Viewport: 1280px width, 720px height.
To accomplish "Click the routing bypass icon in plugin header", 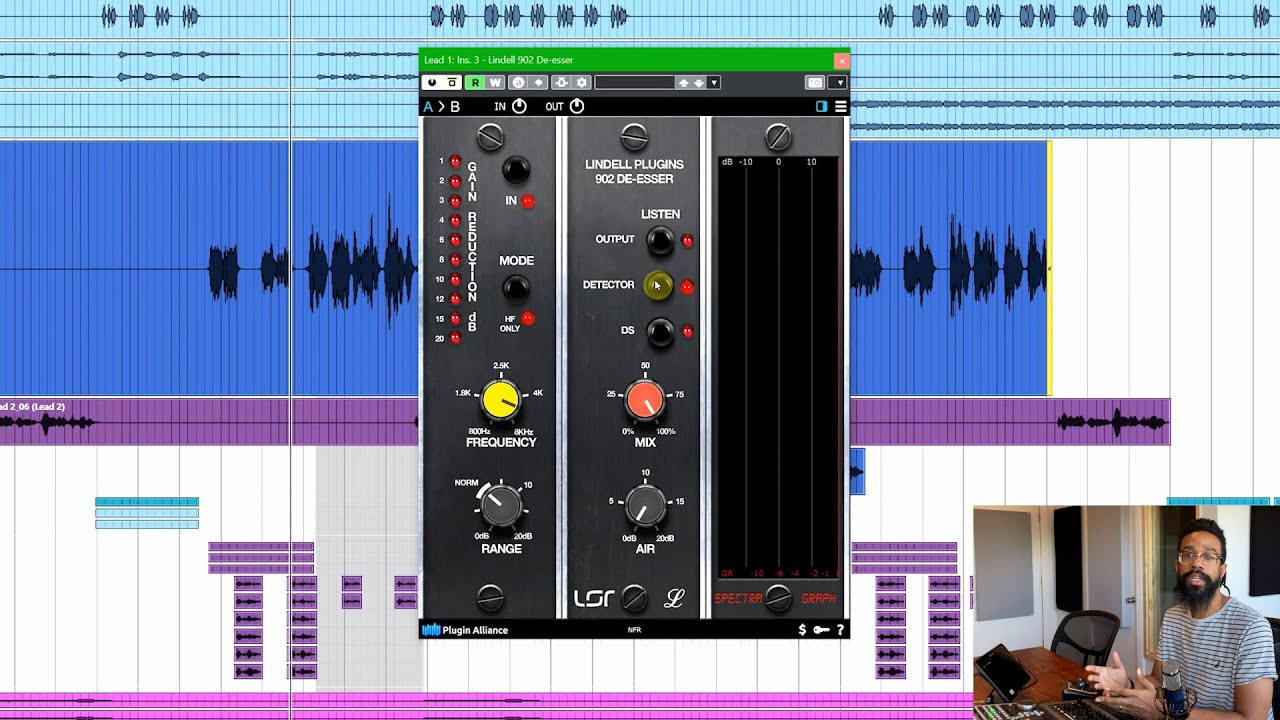I will tap(452, 83).
